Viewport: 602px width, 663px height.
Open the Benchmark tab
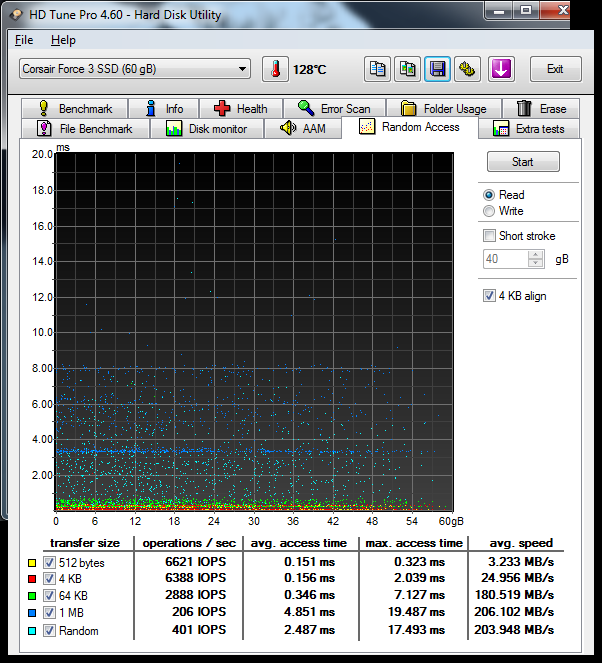click(74, 109)
